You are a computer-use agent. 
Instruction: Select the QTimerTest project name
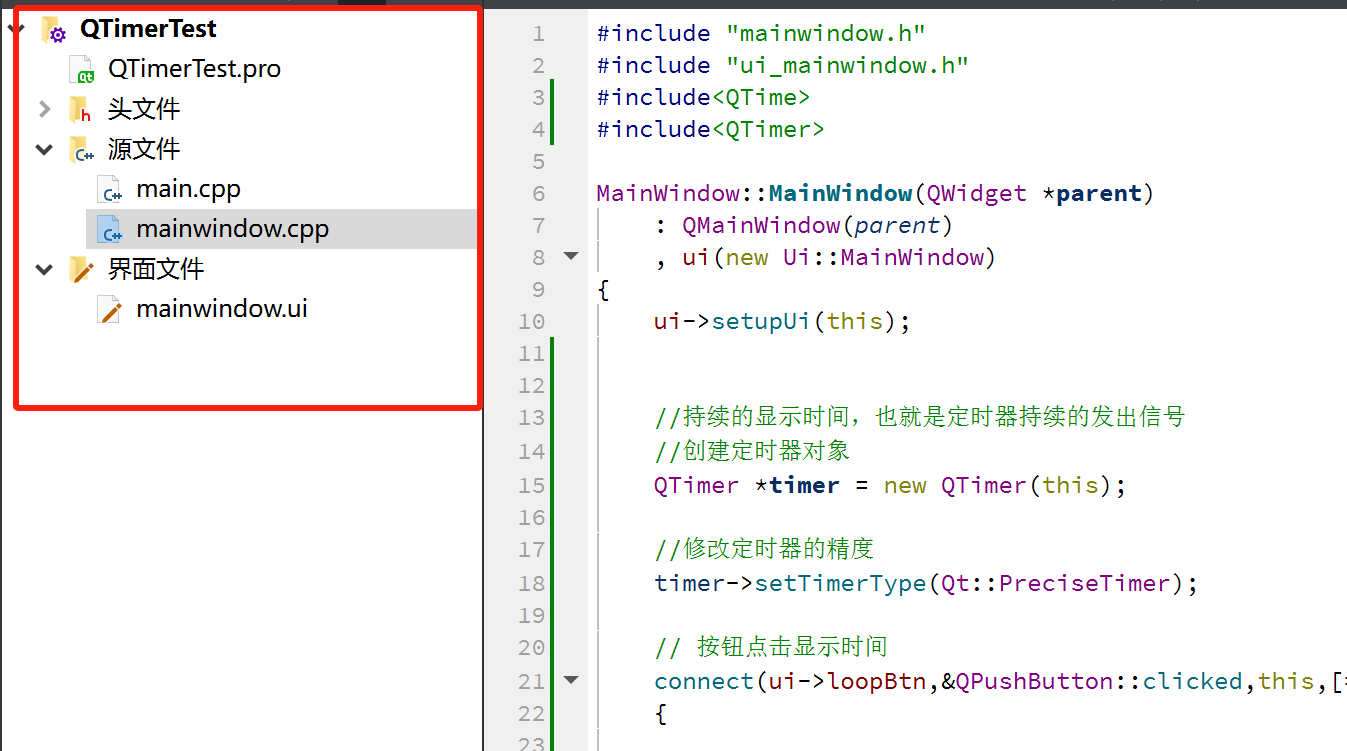point(148,29)
